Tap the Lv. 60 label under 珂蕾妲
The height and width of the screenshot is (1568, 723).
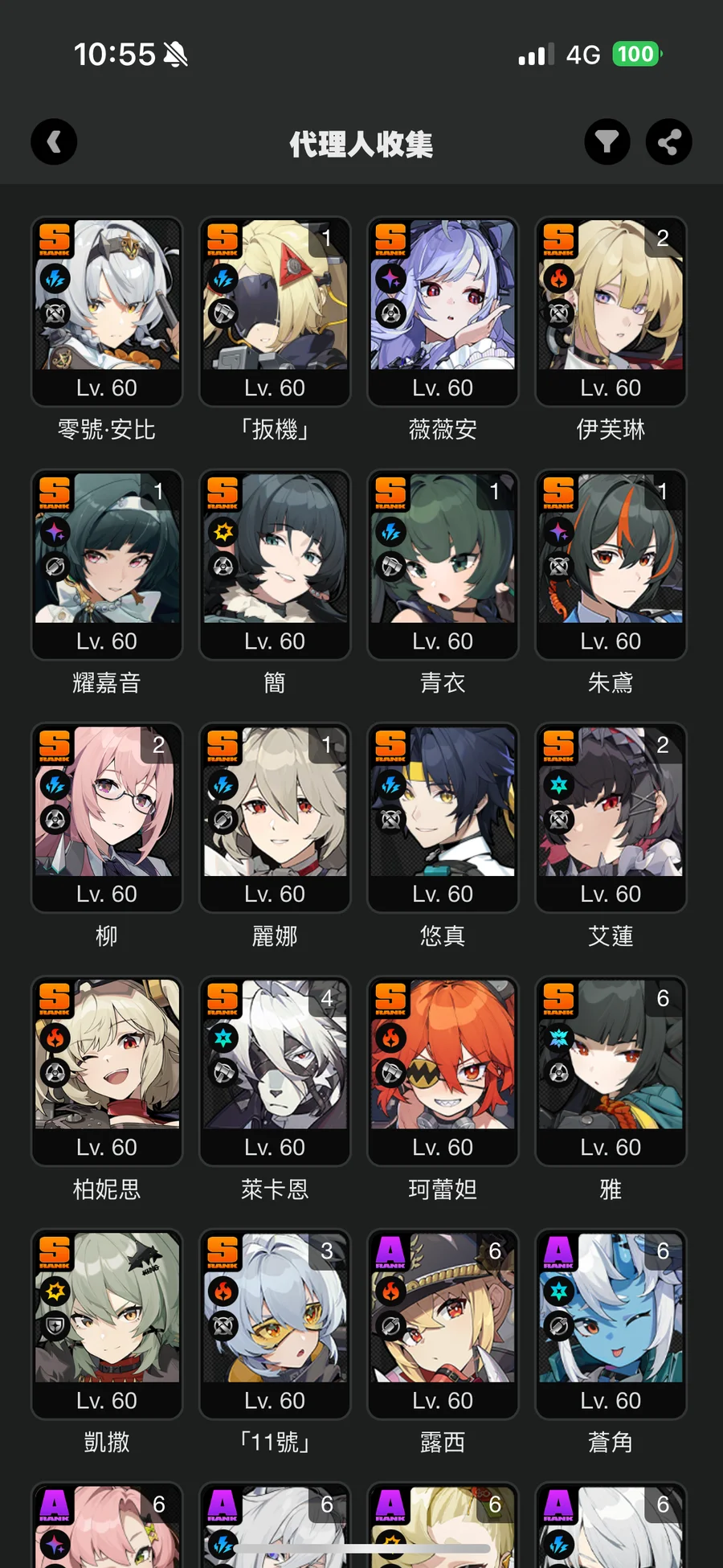coord(443,1147)
